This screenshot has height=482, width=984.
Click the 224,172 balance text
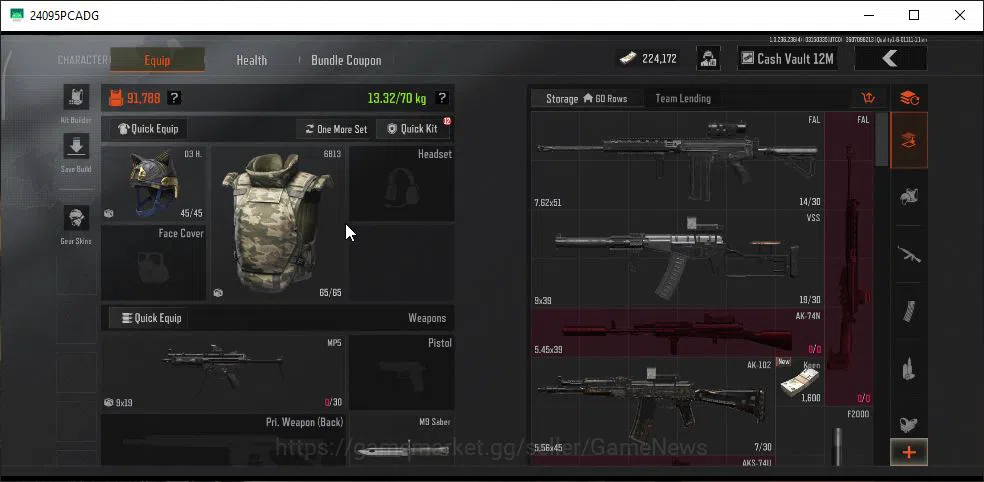[x=659, y=58]
